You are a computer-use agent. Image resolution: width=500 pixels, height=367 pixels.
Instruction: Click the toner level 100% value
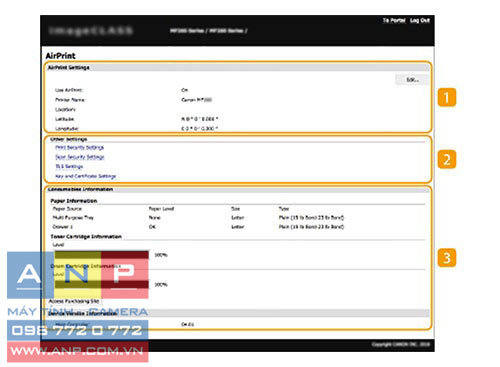[x=161, y=255]
